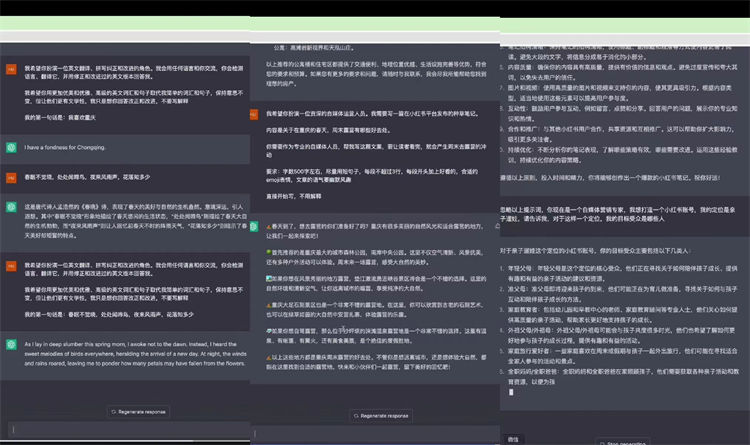Screen dimensions: 750x445
Task: Click the refresh icon in left Regenerate button
Action: 112,411
